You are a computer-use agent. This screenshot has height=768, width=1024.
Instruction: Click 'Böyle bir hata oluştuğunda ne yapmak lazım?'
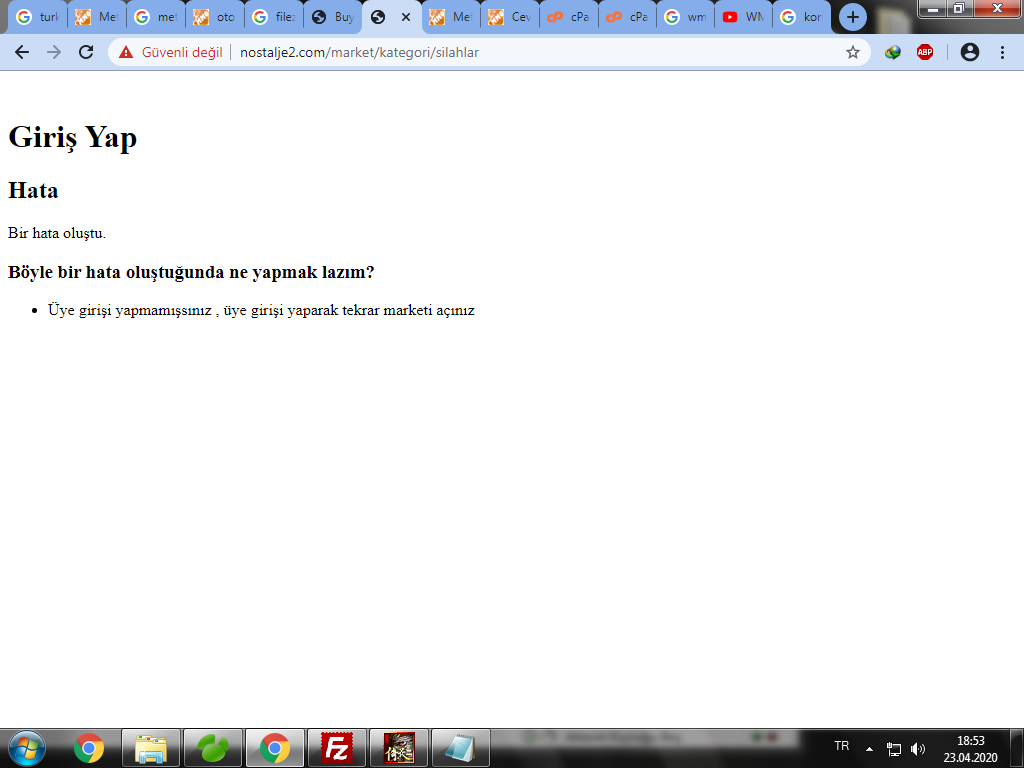tap(191, 272)
